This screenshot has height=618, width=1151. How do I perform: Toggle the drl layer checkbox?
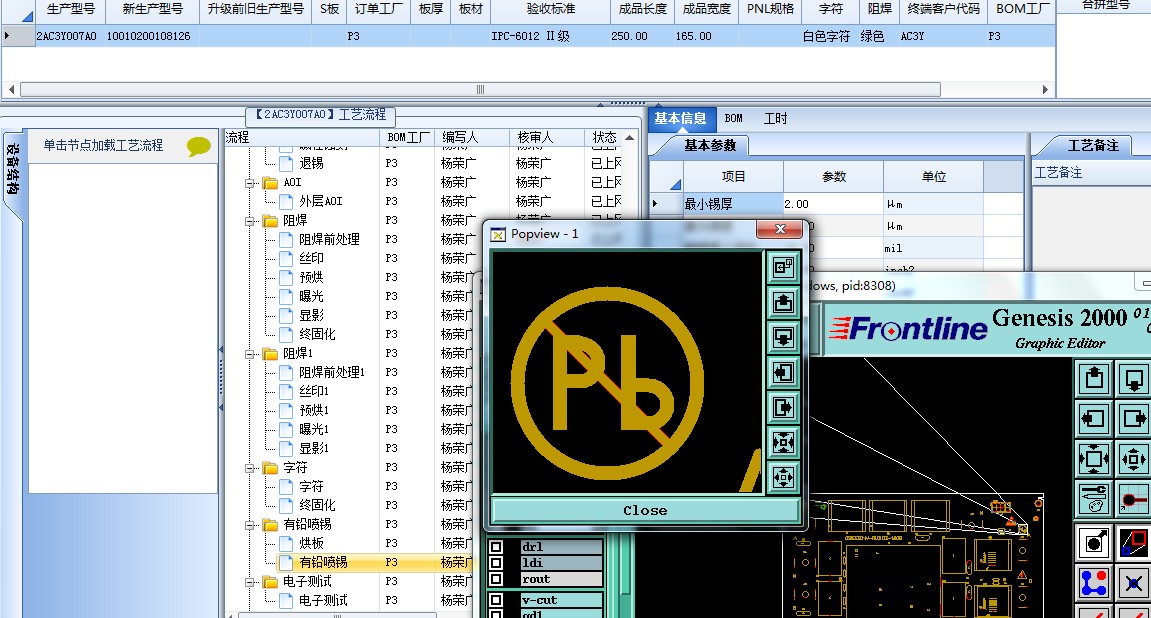pos(496,547)
